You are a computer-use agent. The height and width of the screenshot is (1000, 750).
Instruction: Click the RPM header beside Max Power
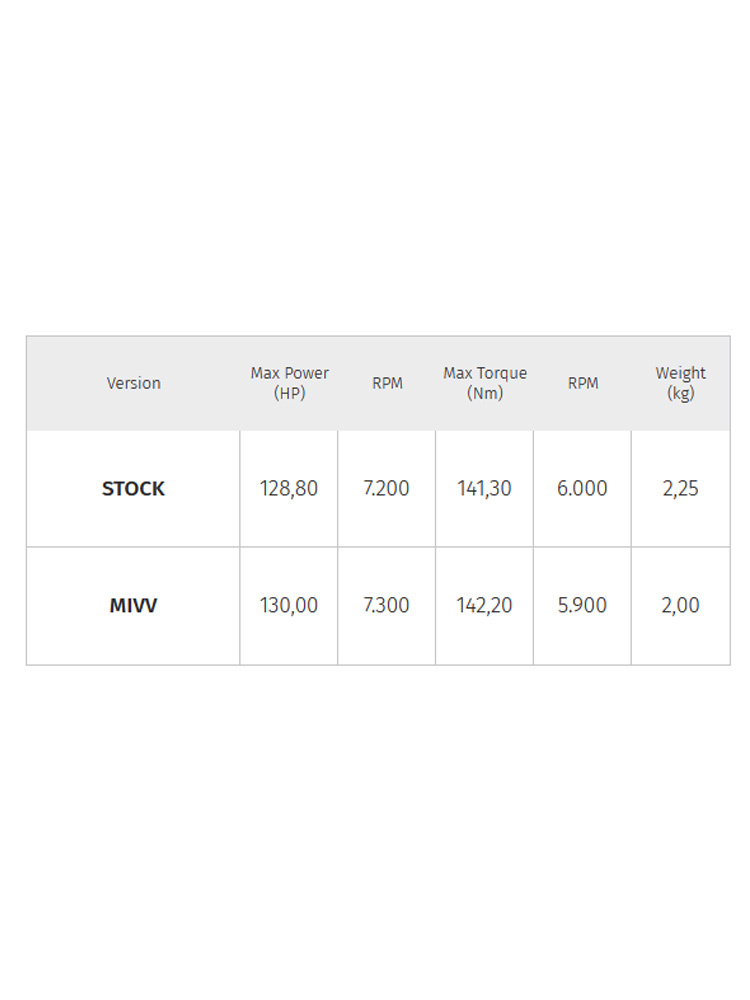coord(387,383)
